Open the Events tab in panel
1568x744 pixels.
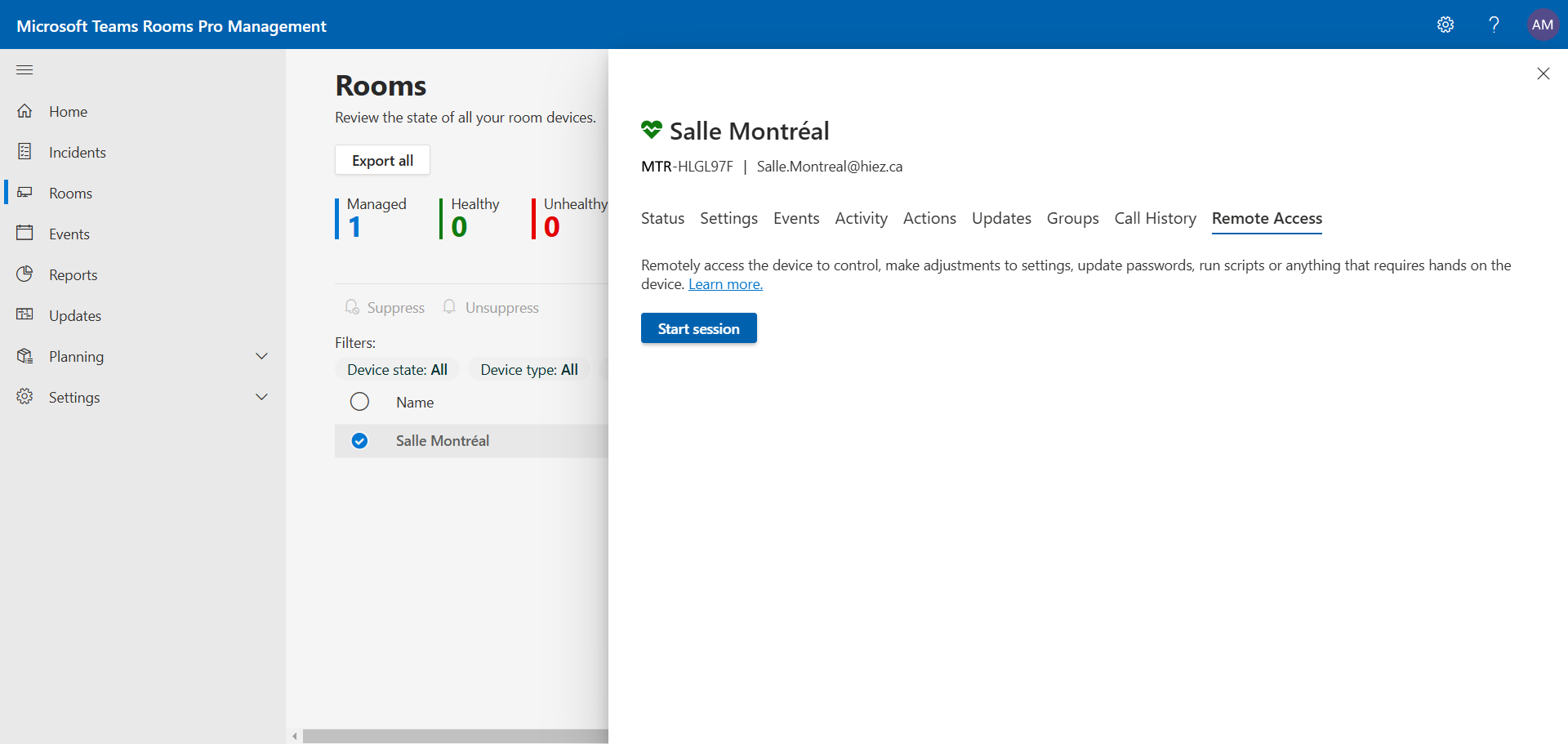(x=796, y=219)
